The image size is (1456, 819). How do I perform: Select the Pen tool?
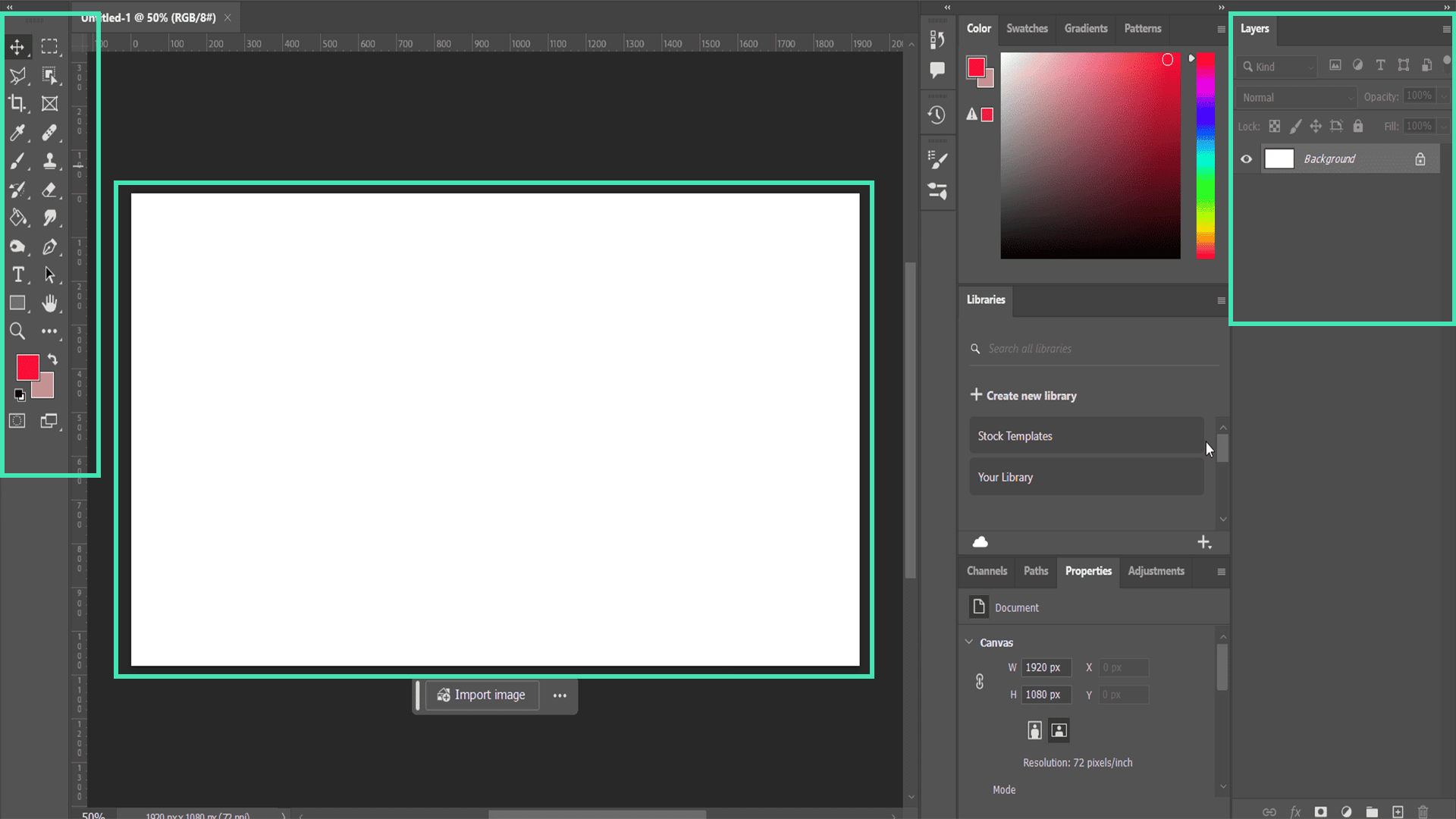[49, 246]
